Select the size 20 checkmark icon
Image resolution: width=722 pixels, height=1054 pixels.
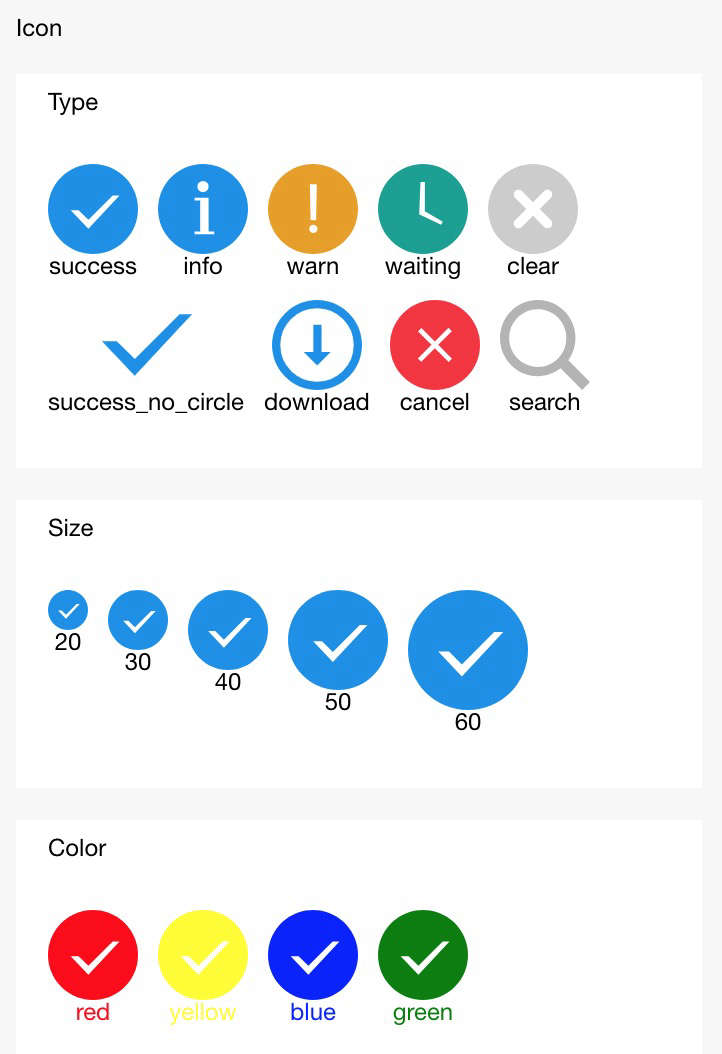tap(68, 610)
